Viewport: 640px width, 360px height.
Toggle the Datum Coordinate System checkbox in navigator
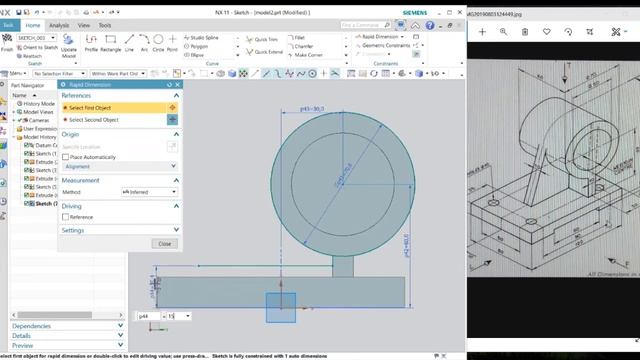click(27, 145)
